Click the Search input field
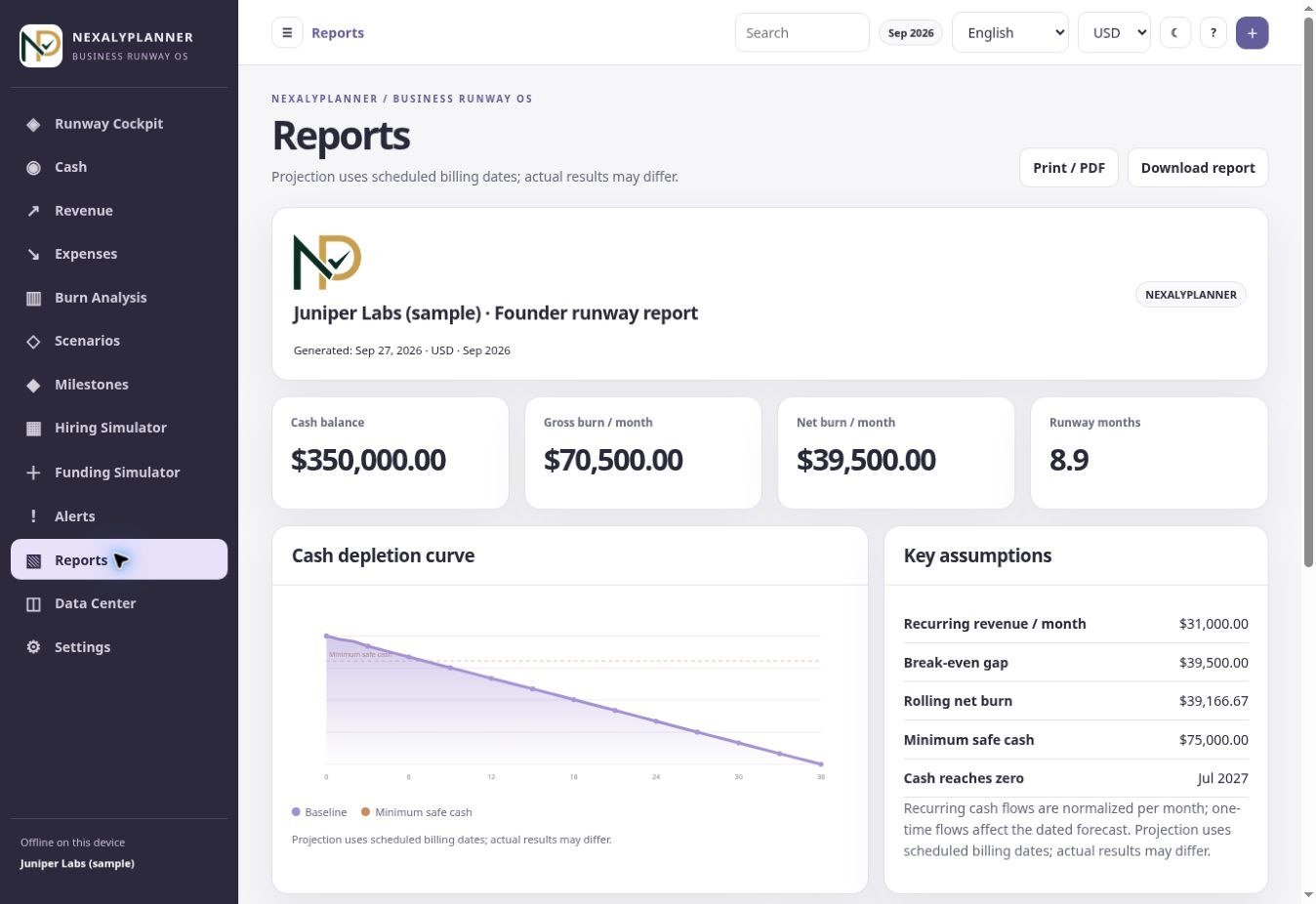1316x904 pixels. [802, 32]
